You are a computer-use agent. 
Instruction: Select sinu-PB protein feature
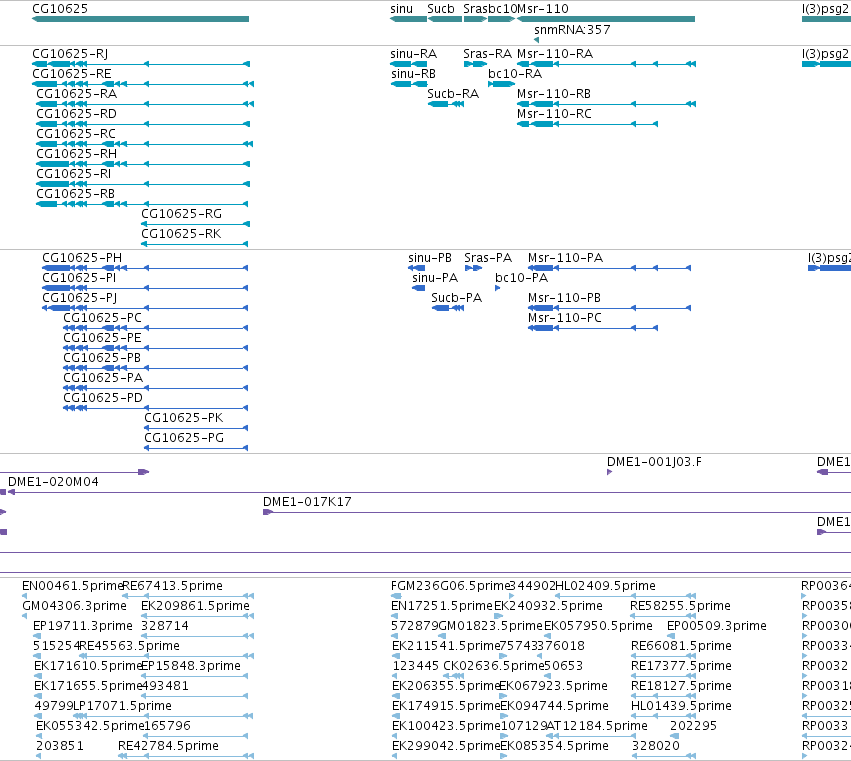click(x=416, y=268)
